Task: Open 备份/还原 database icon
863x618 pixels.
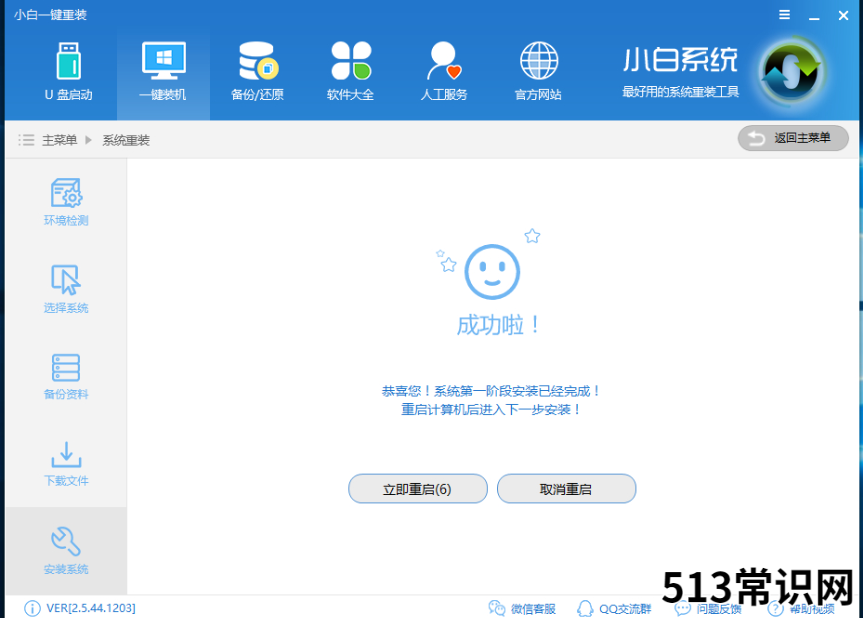Action: [x=258, y=61]
